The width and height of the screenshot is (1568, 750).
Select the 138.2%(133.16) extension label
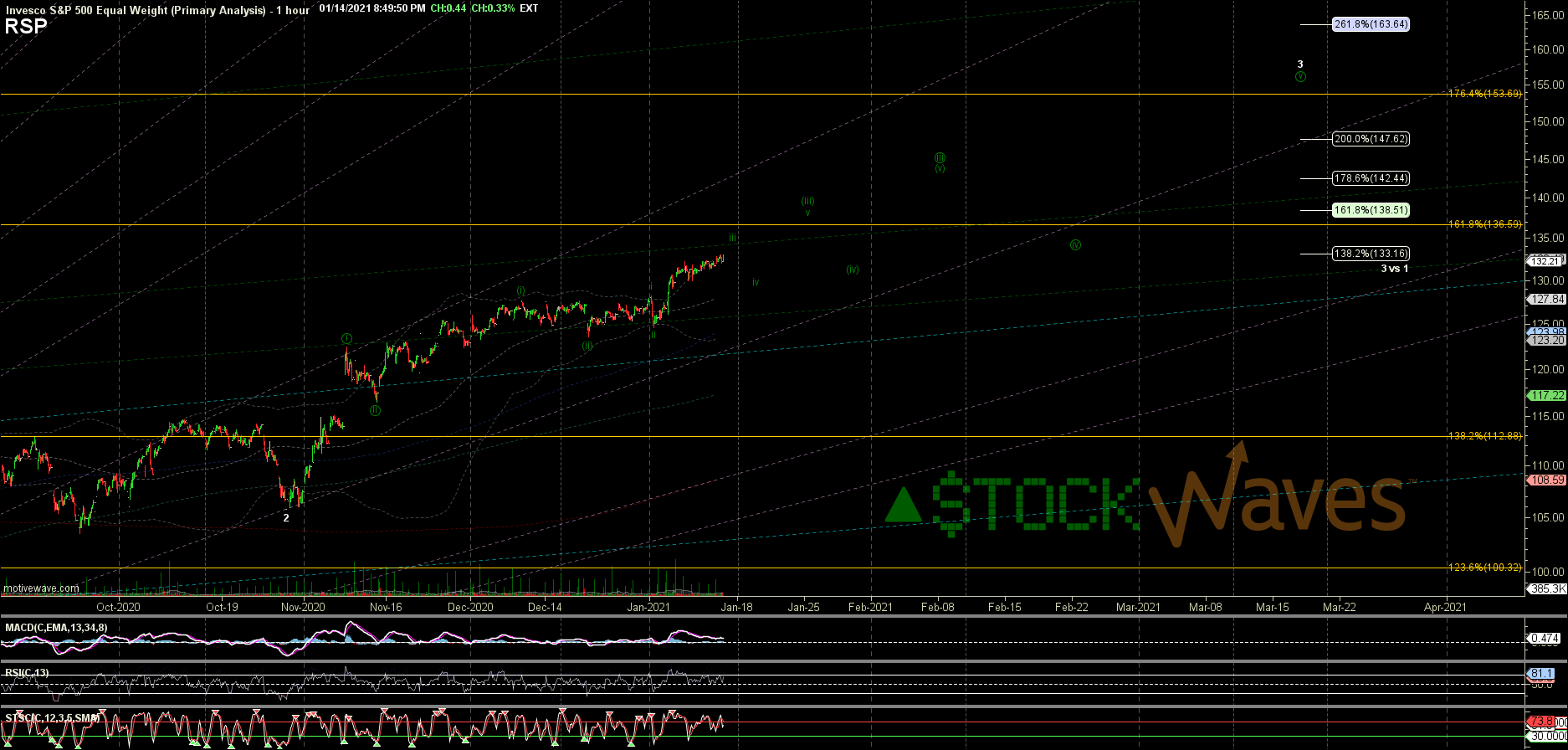coord(1371,254)
